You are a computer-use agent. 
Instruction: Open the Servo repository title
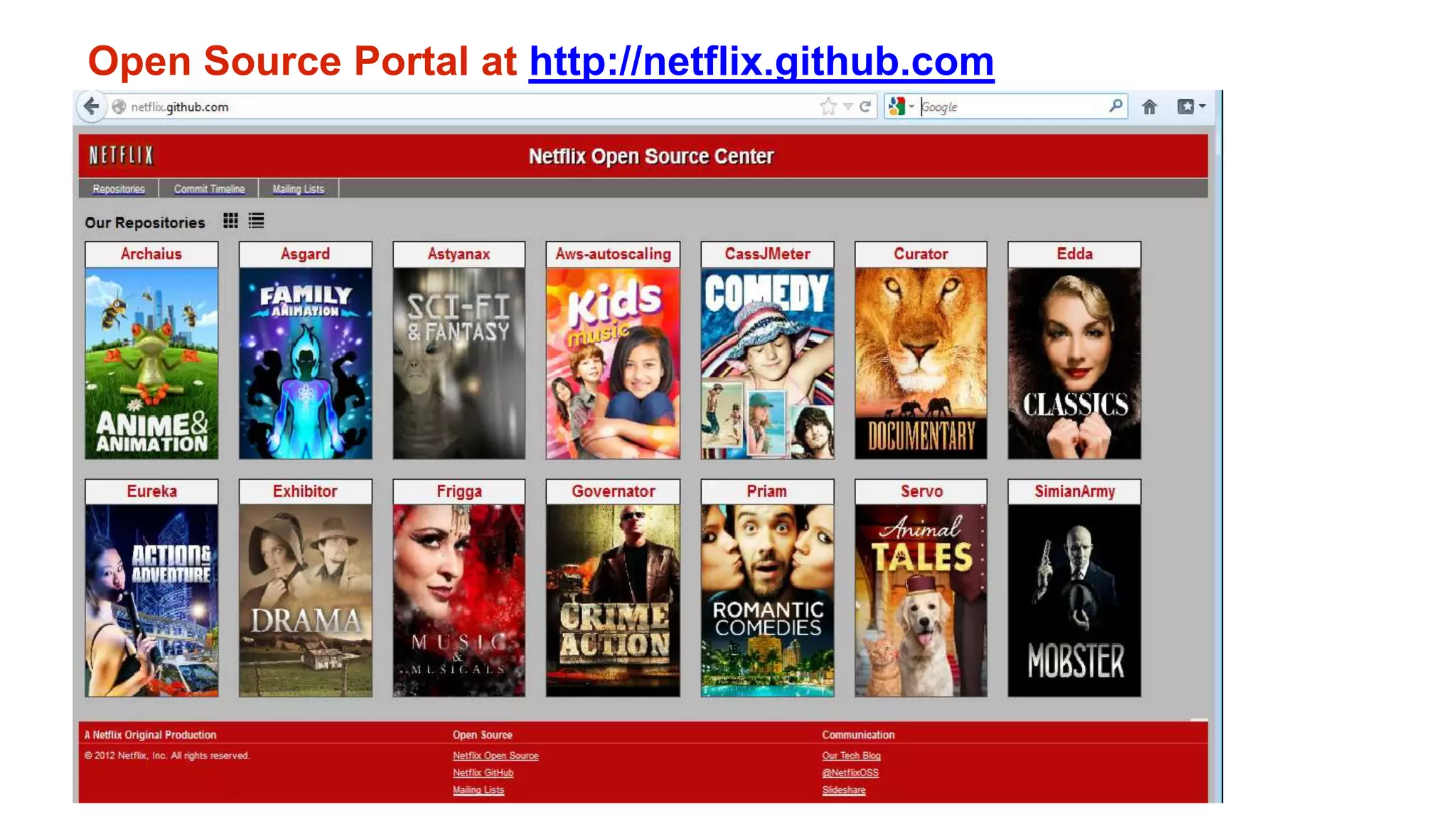tap(921, 491)
